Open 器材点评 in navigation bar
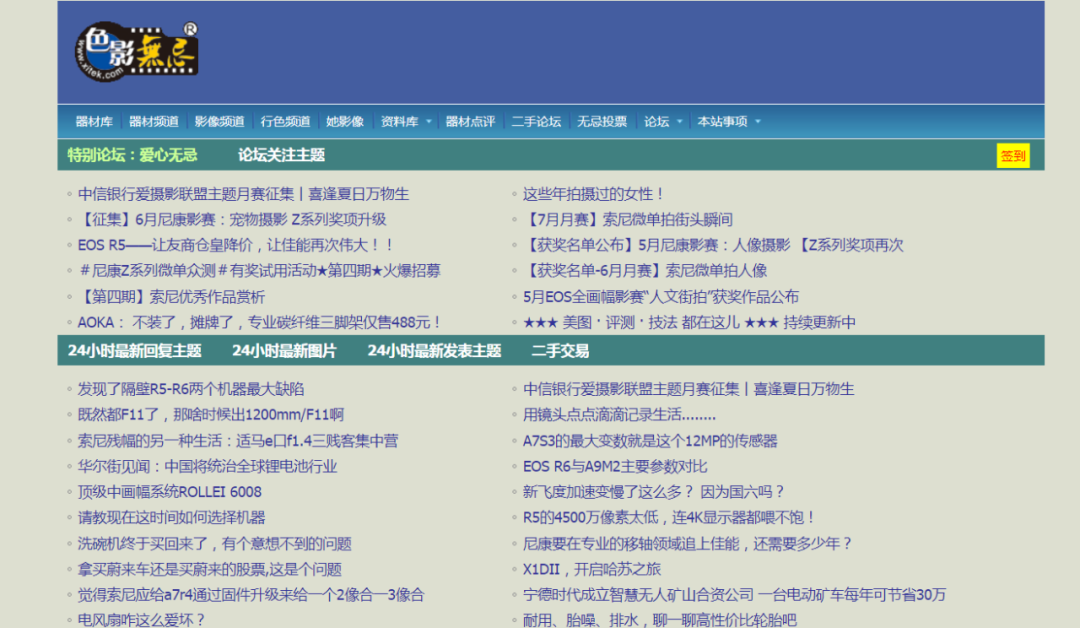The height and width of the screenshot is (628, 1080). click(x=470, y=122)
